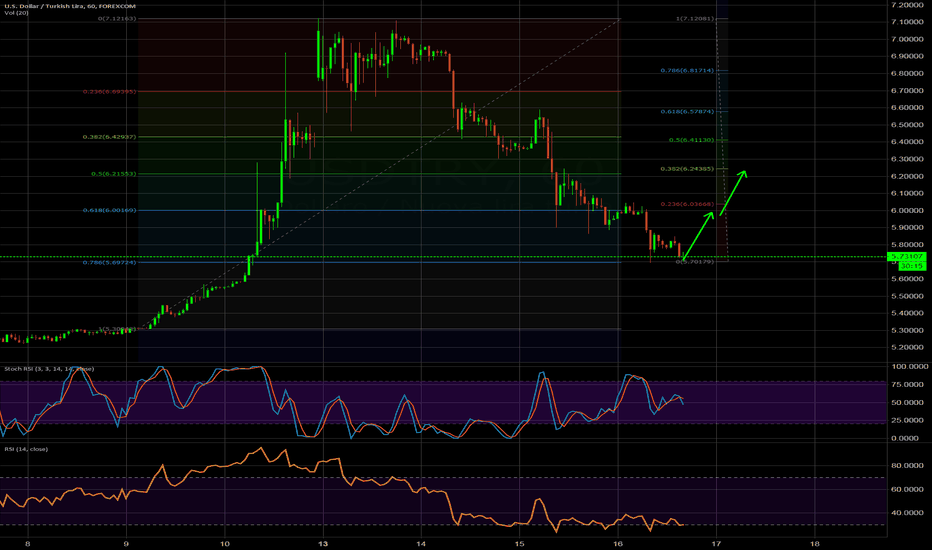Click price axis value 6.50000

[907, 125]
